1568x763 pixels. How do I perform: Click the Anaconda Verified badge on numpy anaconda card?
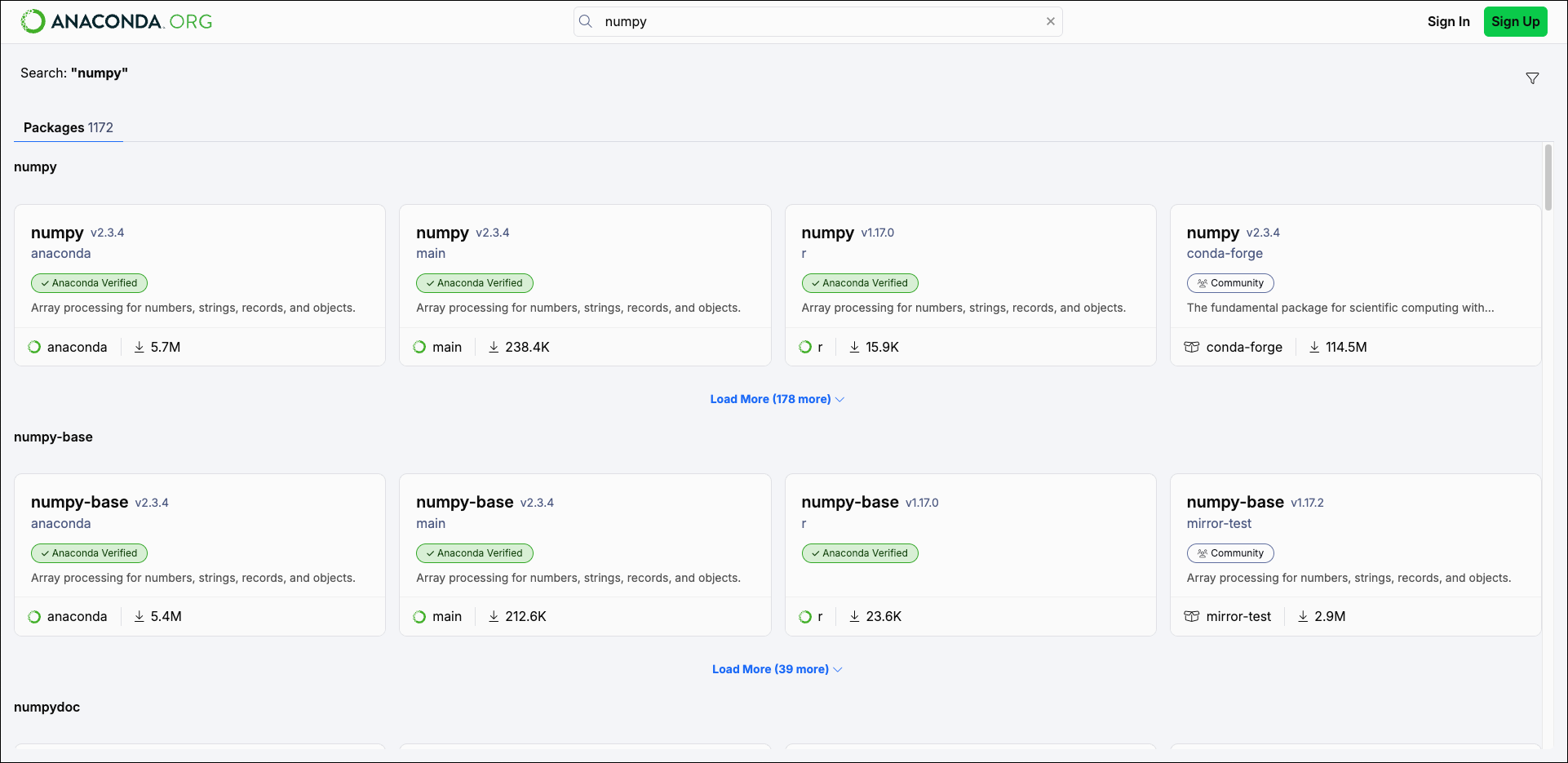(x=89, y=283)
